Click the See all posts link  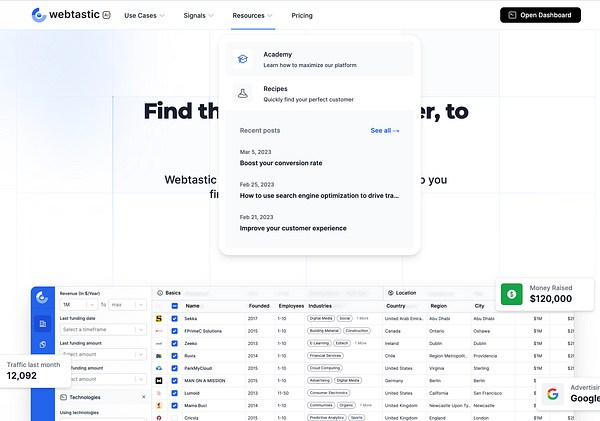coord(385,131)
